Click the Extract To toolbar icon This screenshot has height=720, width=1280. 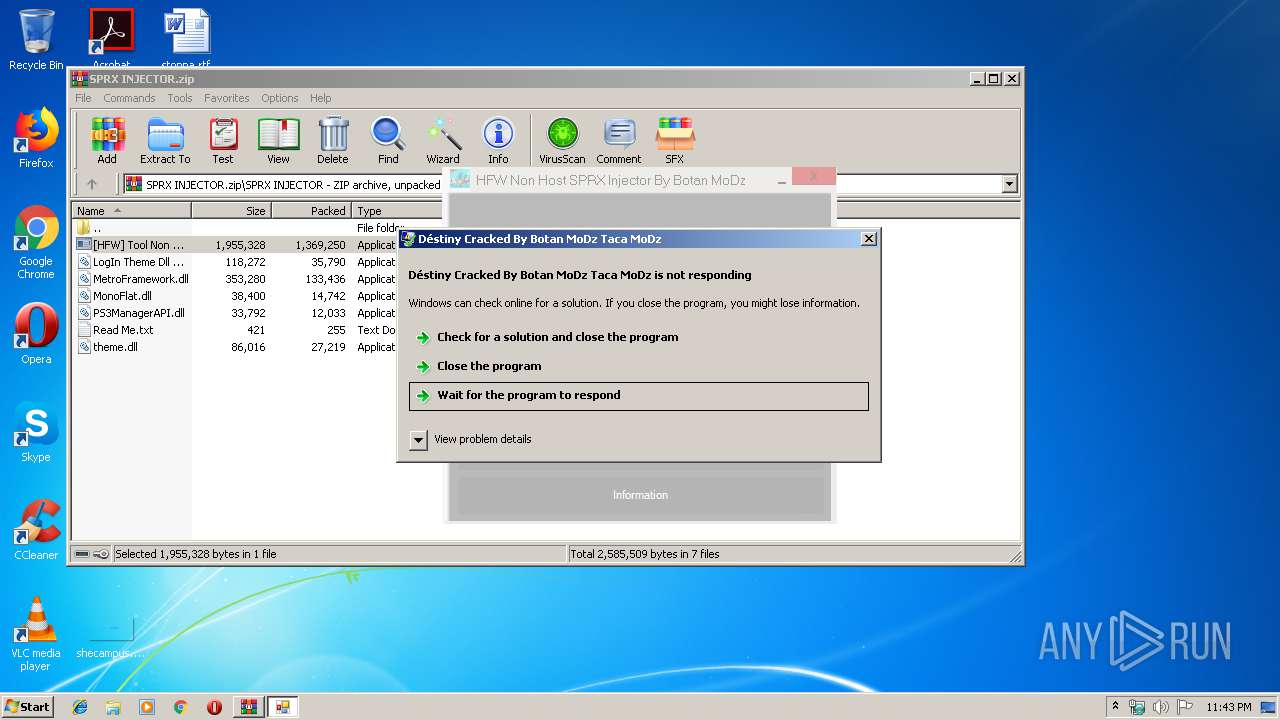coord(165,140)
